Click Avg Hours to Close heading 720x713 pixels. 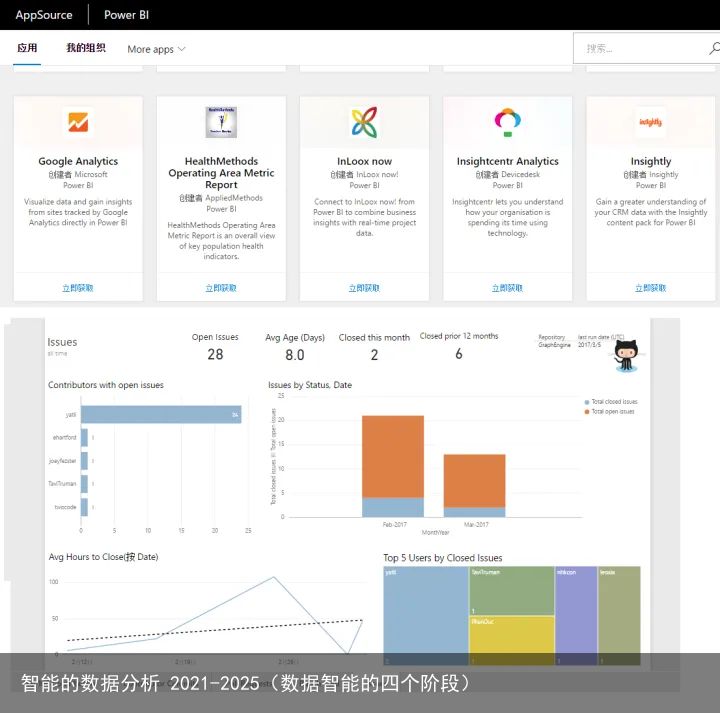click(x=103, y=557)
